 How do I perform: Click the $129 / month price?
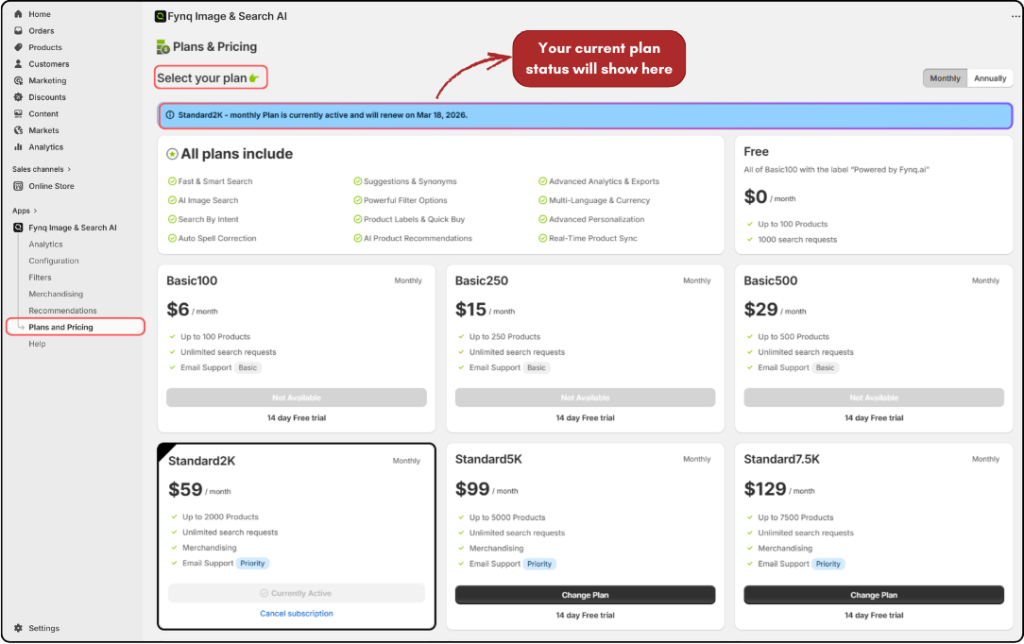(x=779, y=489)
